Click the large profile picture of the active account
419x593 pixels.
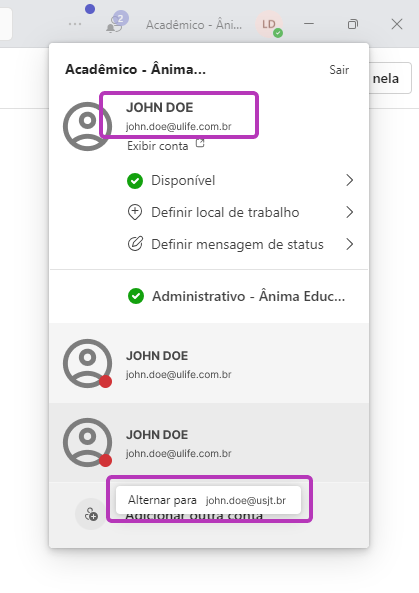87,126
